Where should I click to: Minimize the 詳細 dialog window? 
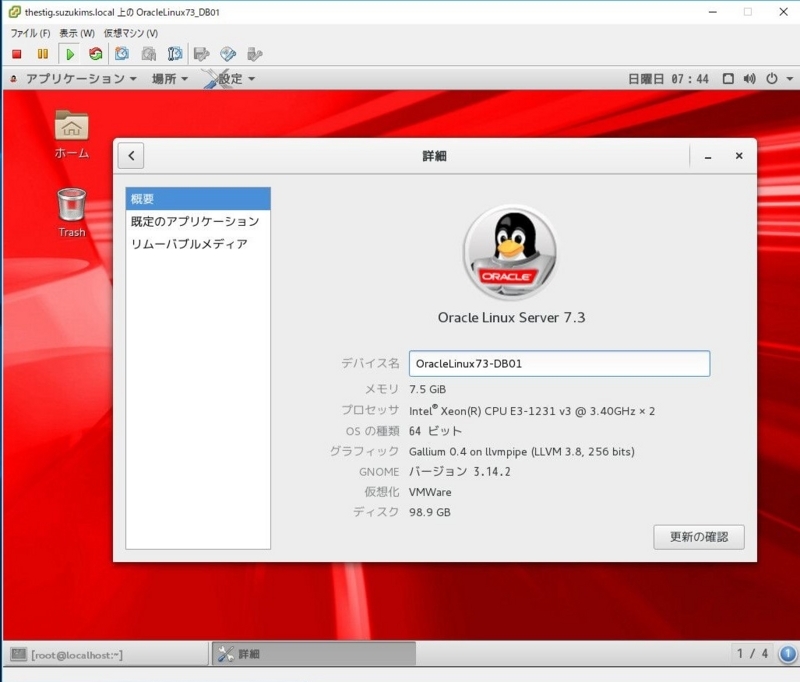pos(708,156)
